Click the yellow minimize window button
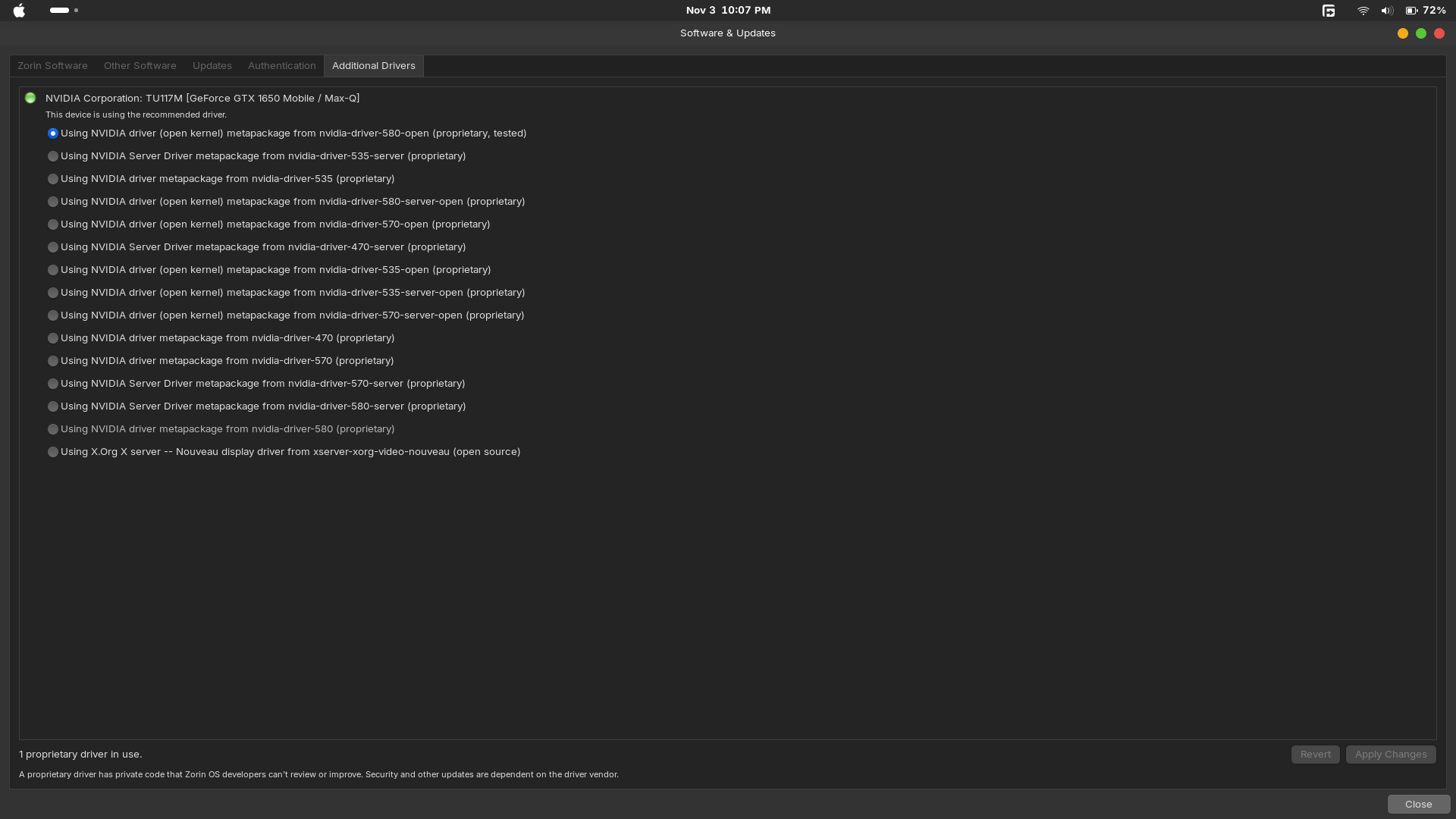Viewport: 1456px width, 819px height. click(1402, 33)
